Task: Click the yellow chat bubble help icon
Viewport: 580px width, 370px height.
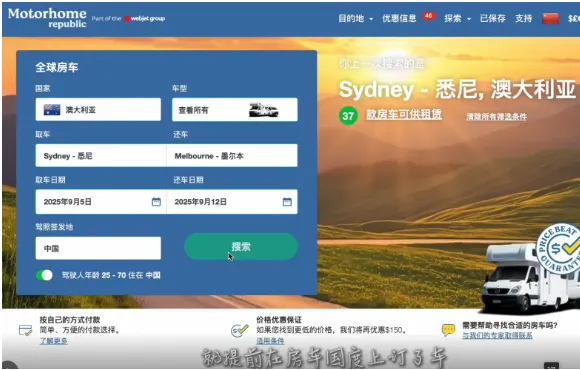Action: coord(448,329)
